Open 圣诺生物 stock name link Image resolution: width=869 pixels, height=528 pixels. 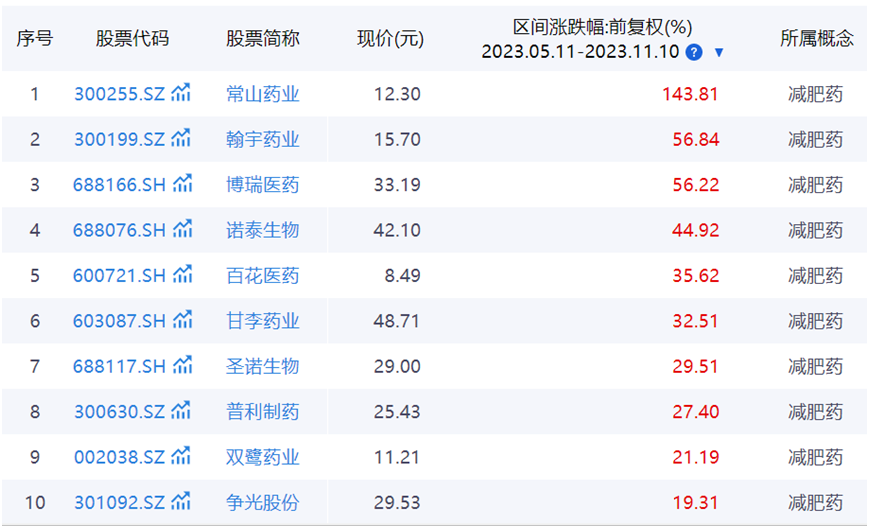coord(263,367)
